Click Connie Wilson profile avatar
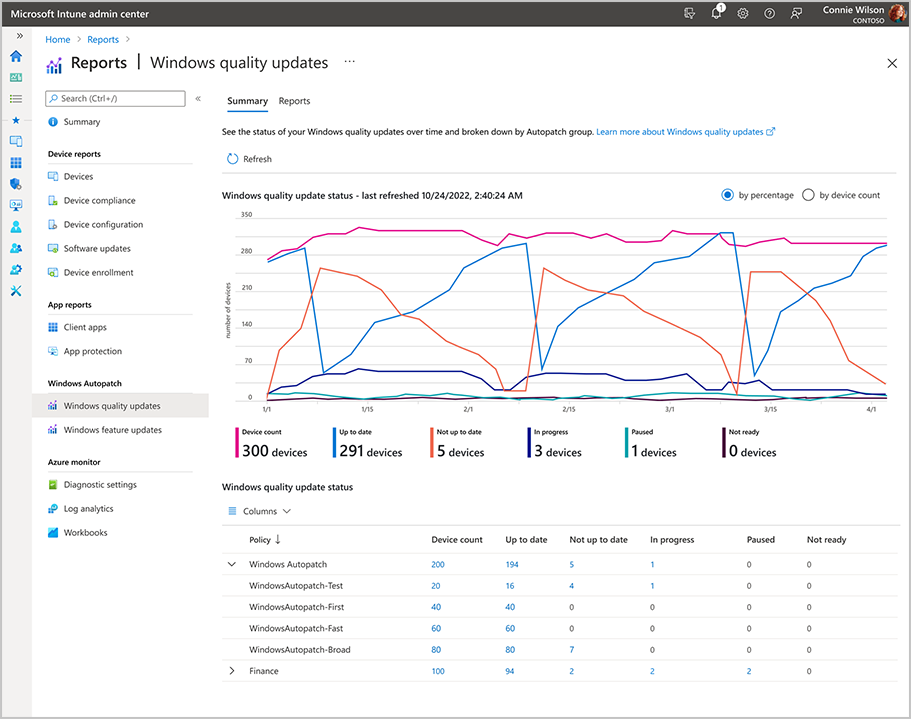 coord(897,13)
